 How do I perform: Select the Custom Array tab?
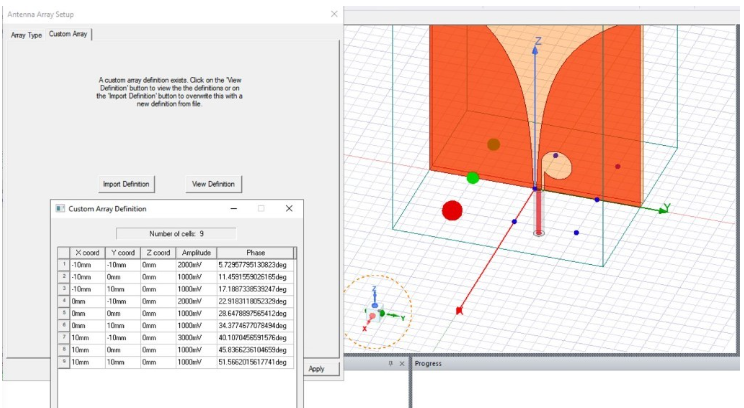click(x=68, y=35)
